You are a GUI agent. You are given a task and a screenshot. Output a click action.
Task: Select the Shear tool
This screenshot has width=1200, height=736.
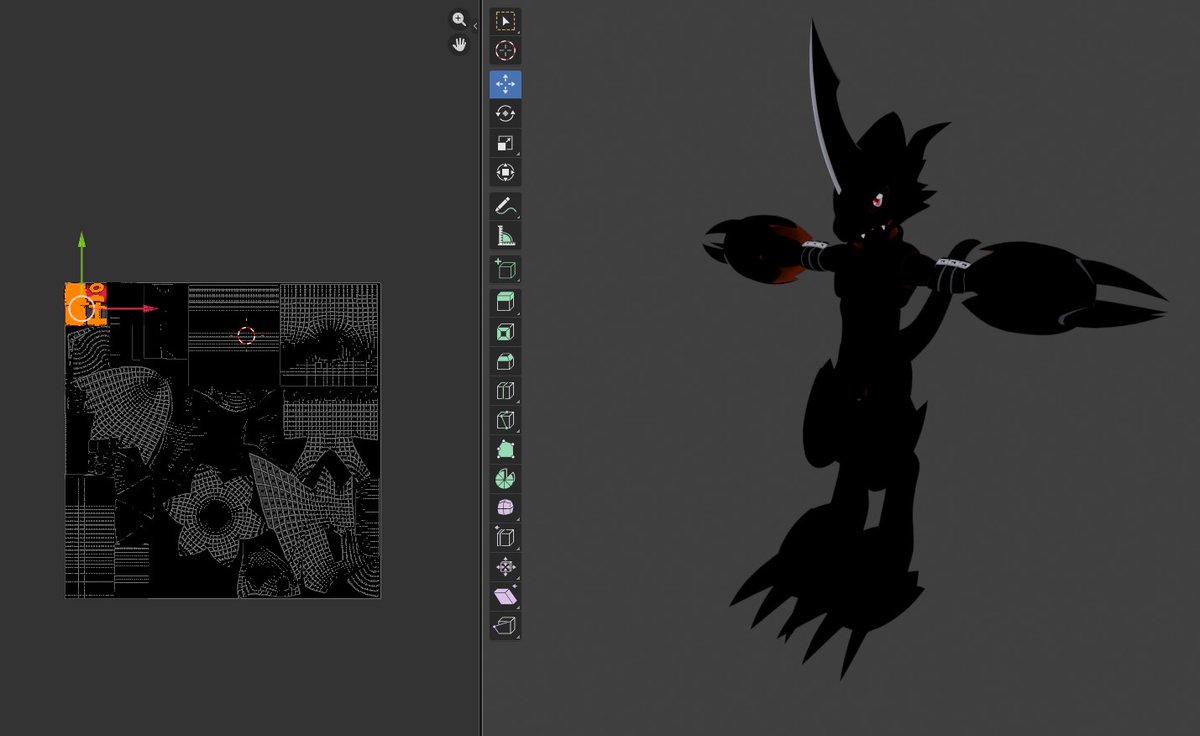[x=505, y=597]
